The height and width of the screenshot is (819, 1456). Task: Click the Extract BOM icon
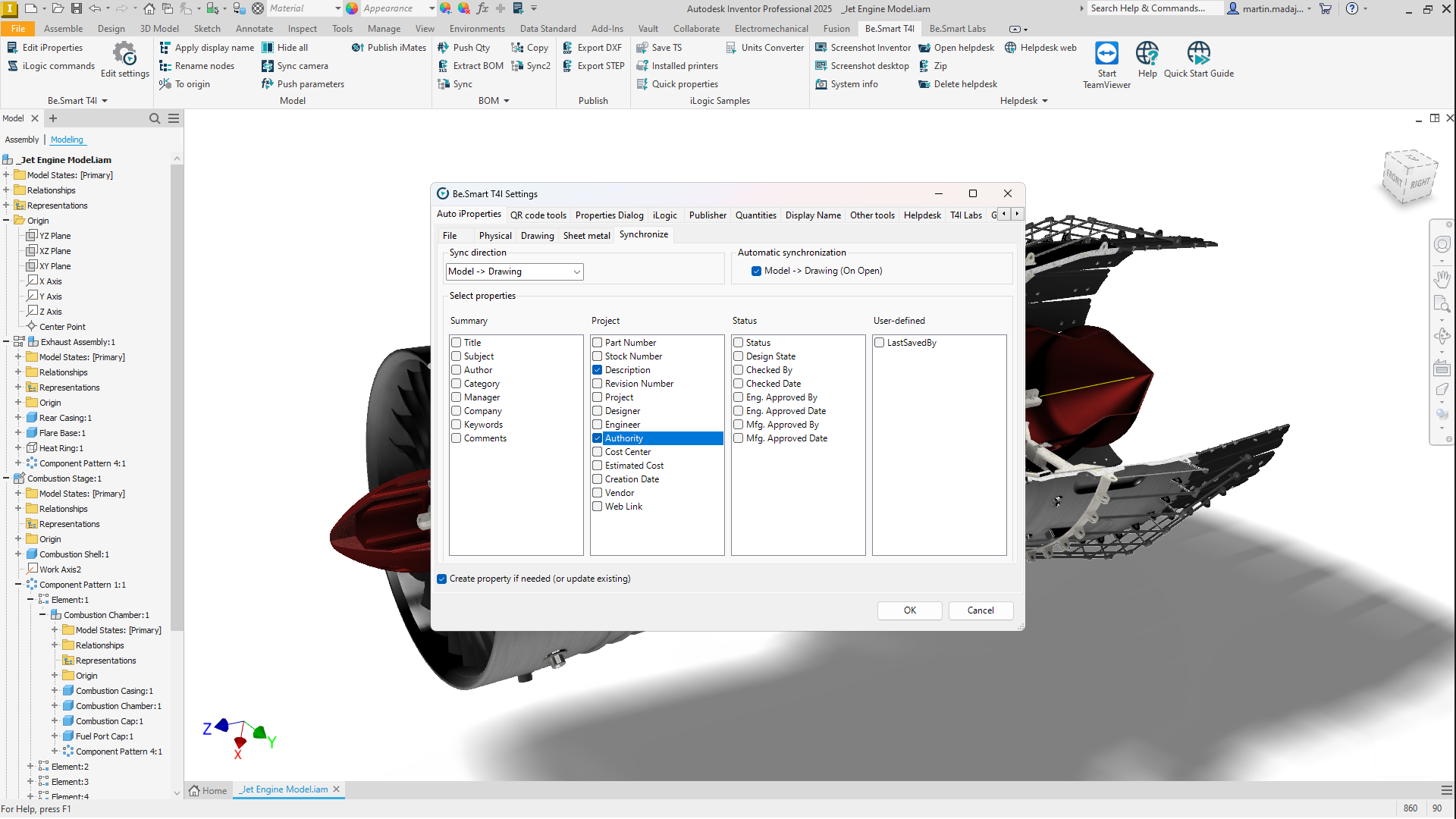pyautogui.click(x=444, y=66)
